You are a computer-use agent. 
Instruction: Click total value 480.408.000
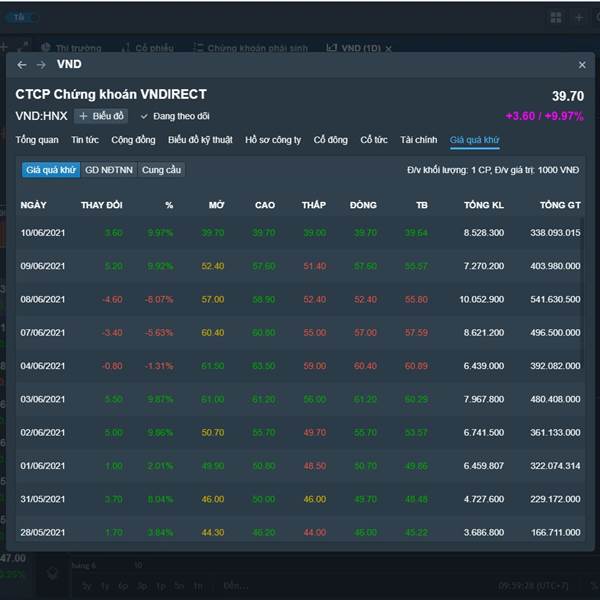(555, 399)
